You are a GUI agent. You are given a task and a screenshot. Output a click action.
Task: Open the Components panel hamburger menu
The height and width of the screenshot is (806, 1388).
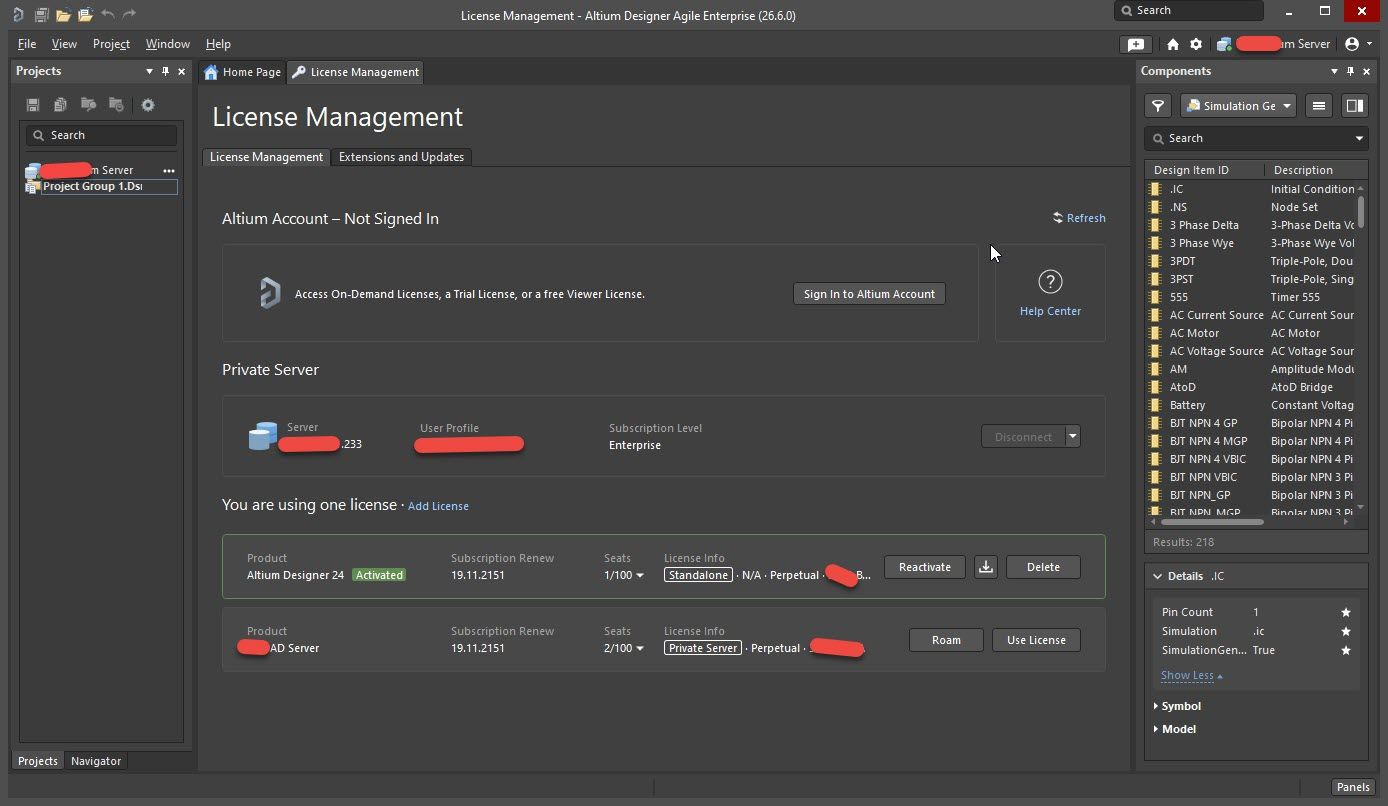pos(1319,106)
